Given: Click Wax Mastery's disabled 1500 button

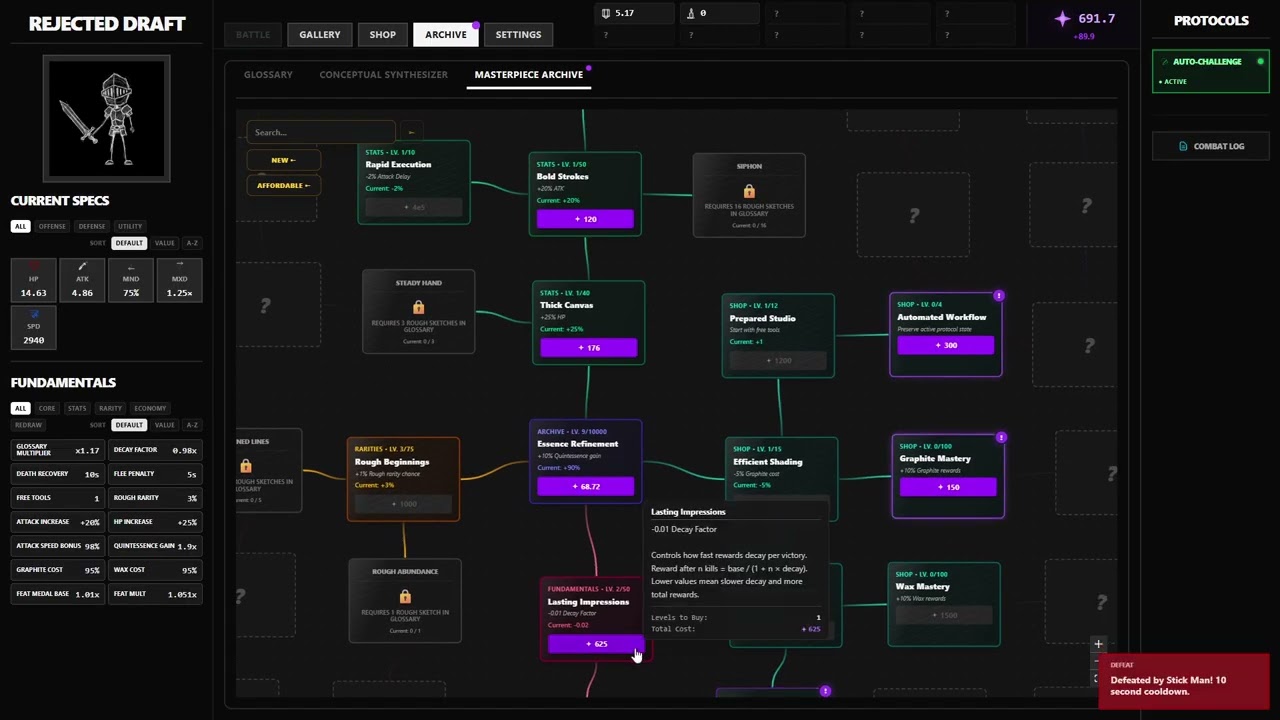Looking at the screenshot, I should point(944,615).
